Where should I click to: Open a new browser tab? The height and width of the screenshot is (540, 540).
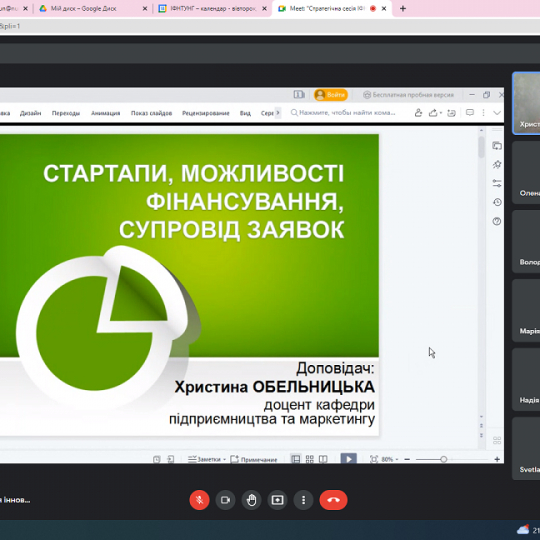(x=403, y=9)
